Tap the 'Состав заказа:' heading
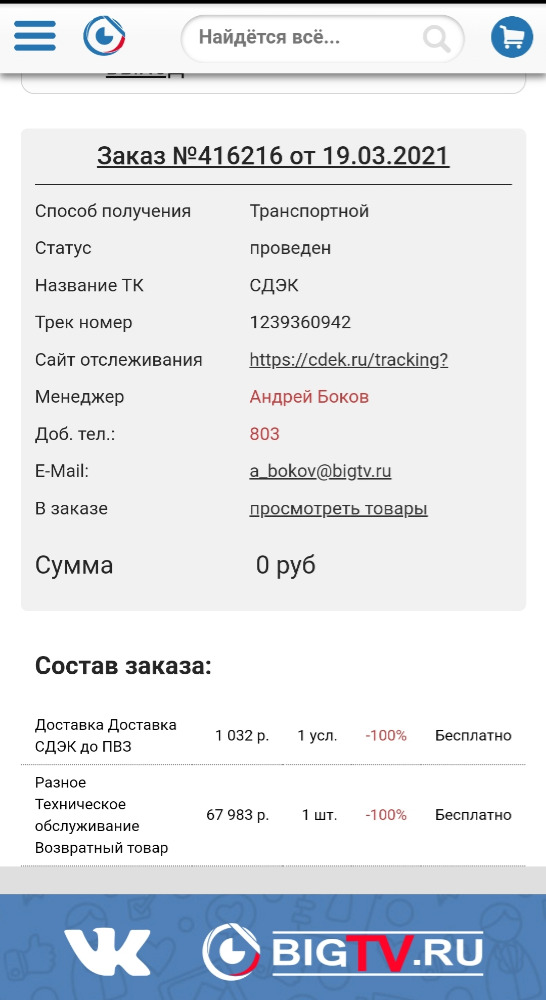Screen dimensions: 546x1000 (x=123, y=666)
